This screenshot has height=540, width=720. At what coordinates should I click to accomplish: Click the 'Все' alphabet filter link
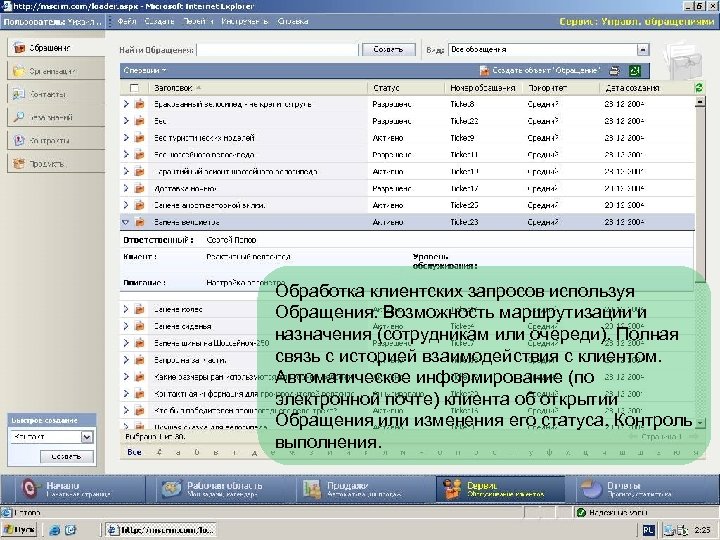[135, 452]
